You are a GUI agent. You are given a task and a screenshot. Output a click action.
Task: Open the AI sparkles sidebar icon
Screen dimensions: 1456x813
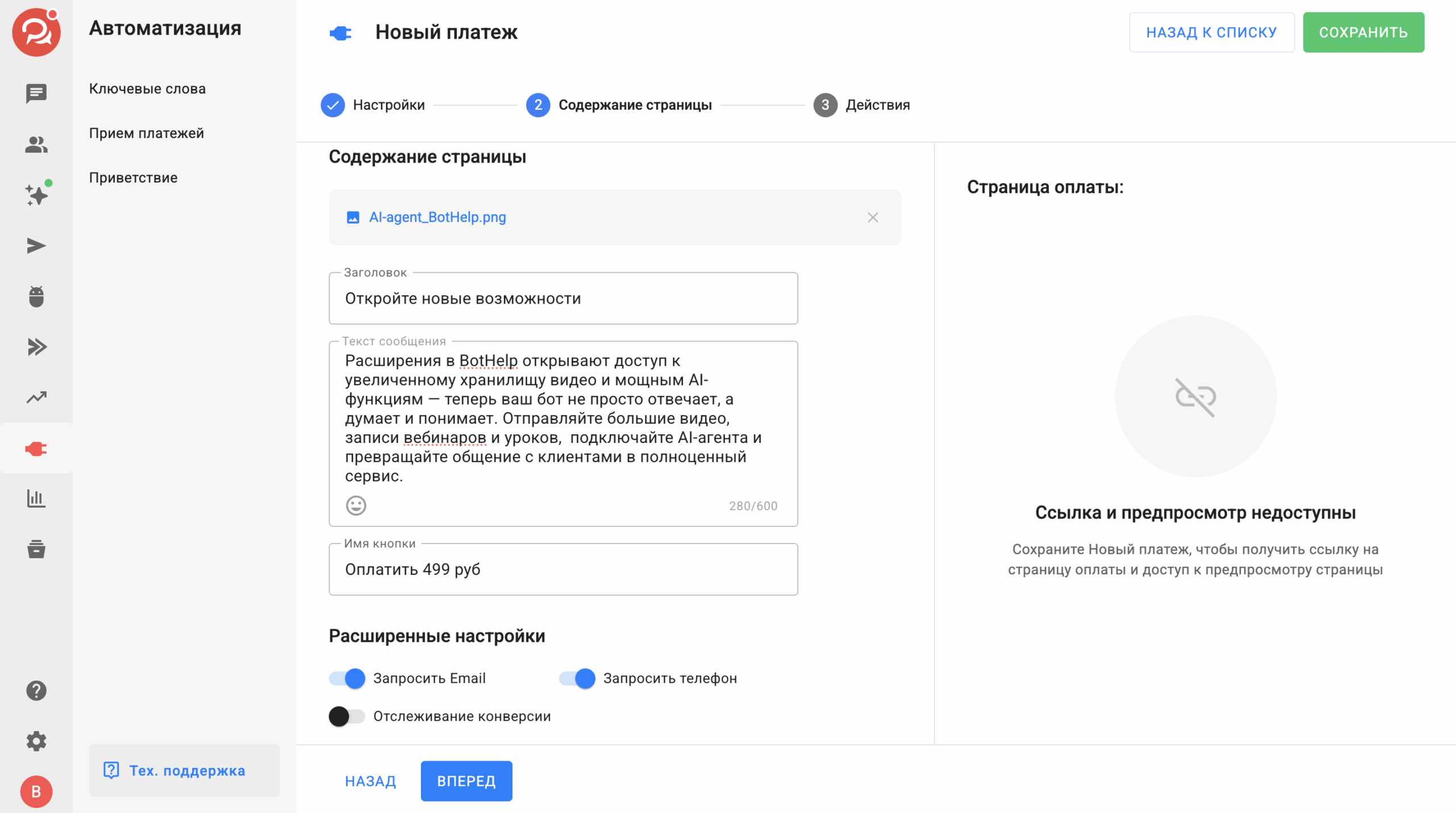point(37,195)
